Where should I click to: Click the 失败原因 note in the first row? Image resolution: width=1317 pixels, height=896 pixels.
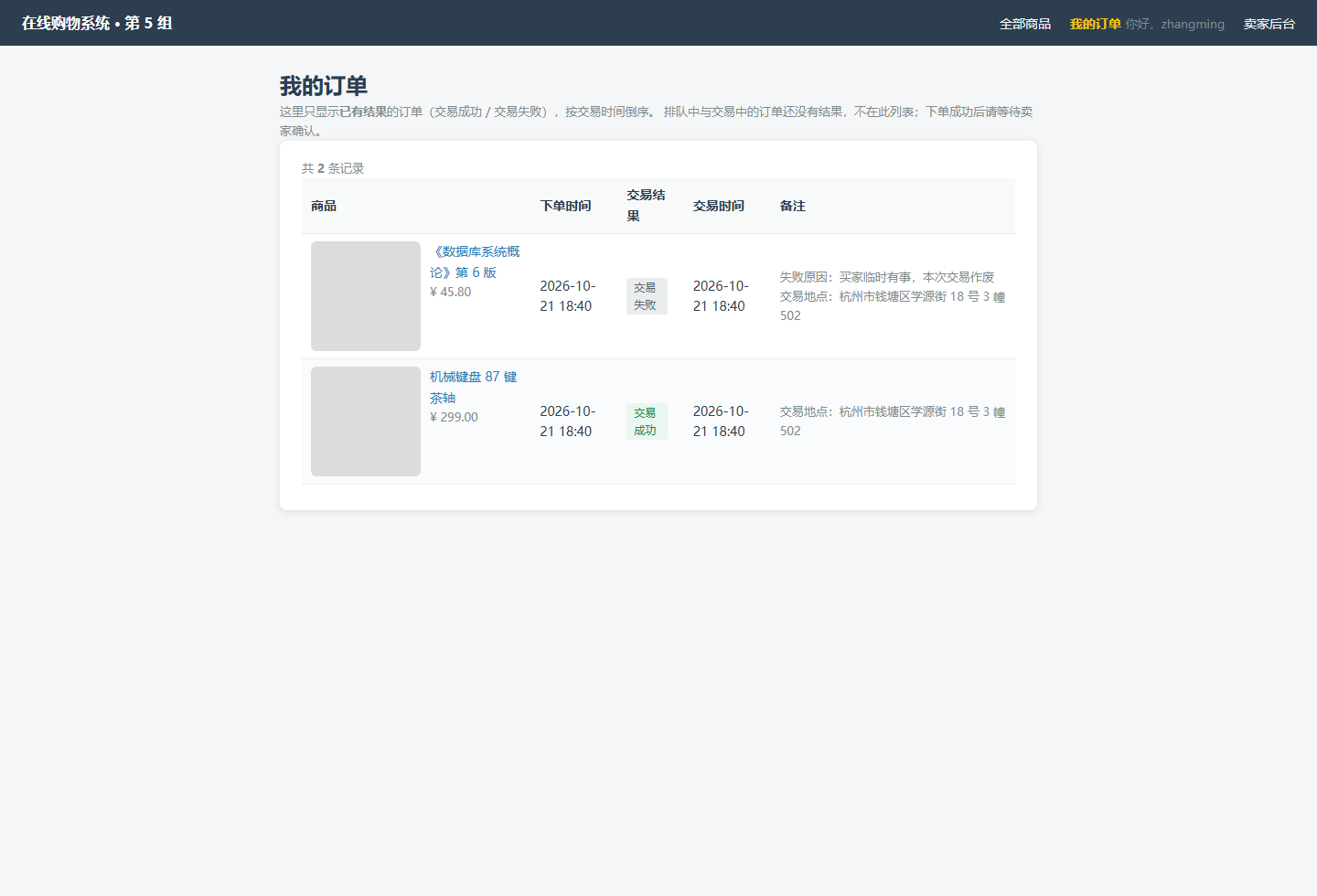[887, 277]
